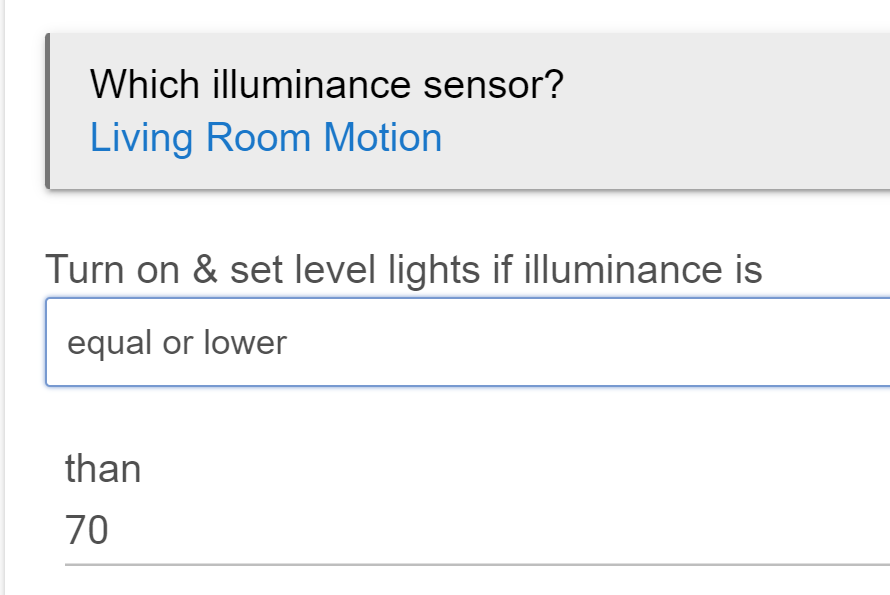Focus the illuminance threshold field showing 70

pos(477,530)
